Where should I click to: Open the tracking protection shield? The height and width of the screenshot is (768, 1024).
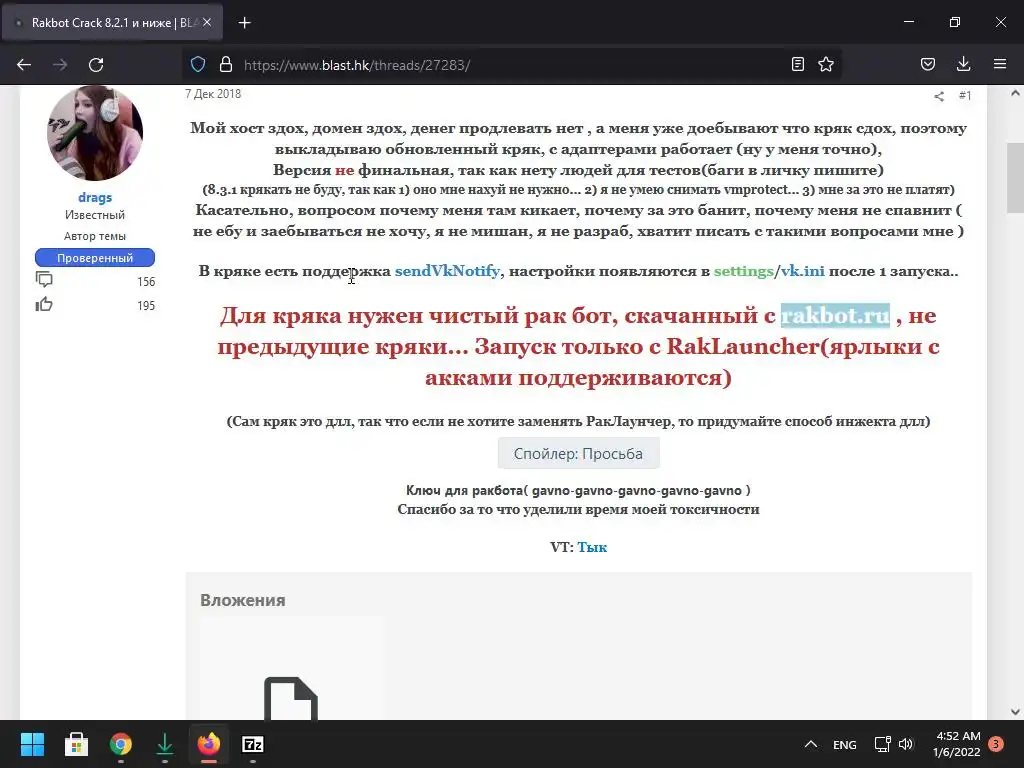tap(198, 65)
